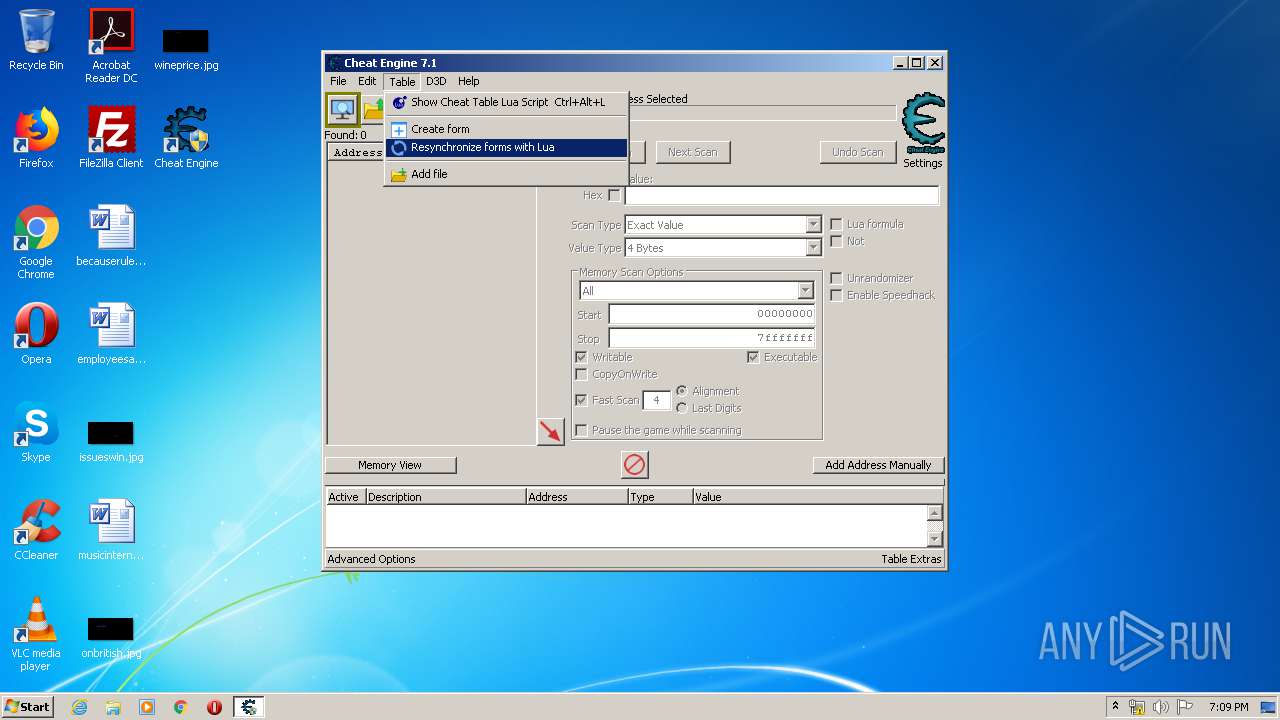Open the Edit menu
The width and height of the screenshot is (1280, 720).
coord(367,81)
